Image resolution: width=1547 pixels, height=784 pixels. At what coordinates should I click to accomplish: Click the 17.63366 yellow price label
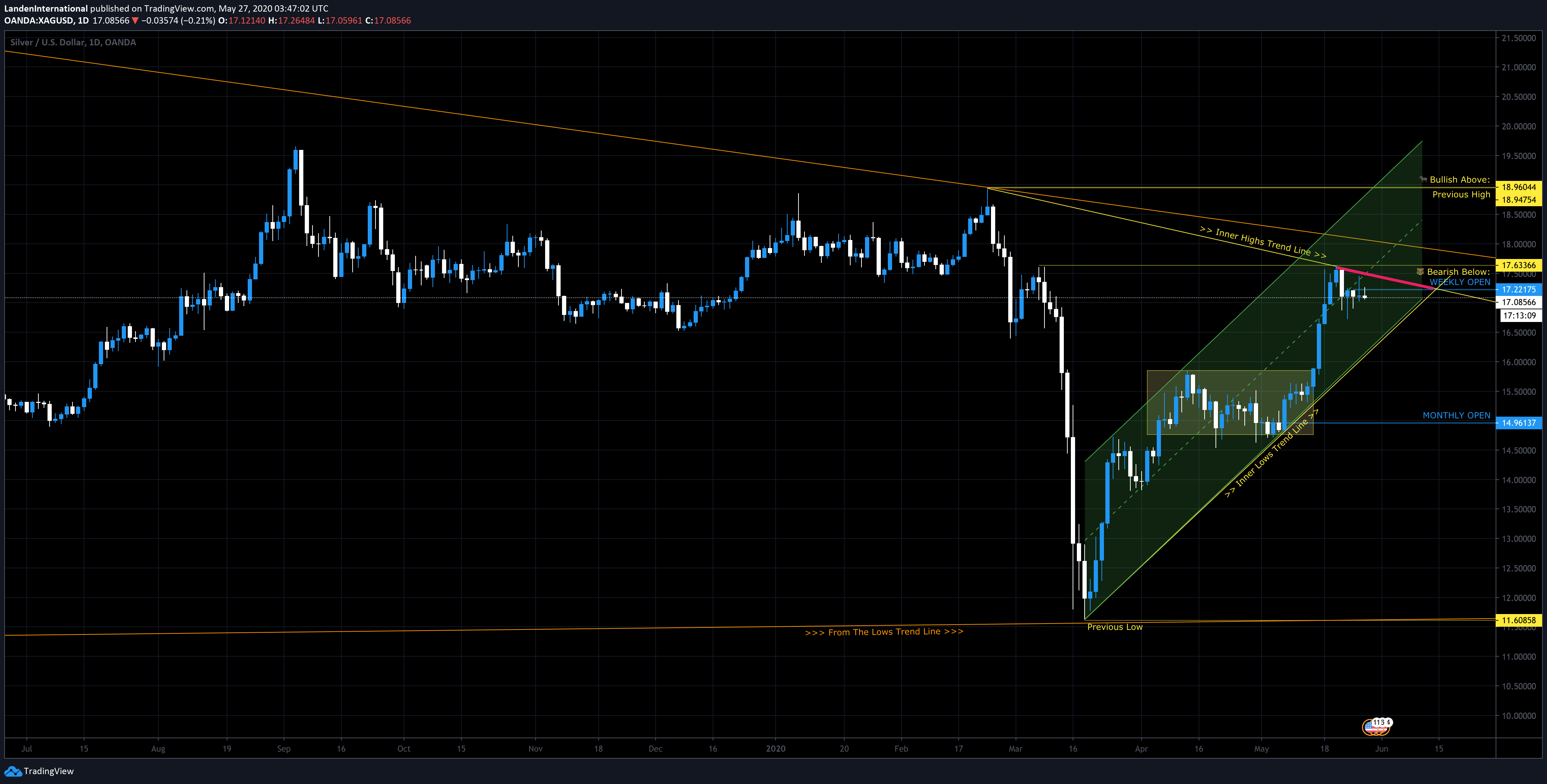pos(1518,265)
